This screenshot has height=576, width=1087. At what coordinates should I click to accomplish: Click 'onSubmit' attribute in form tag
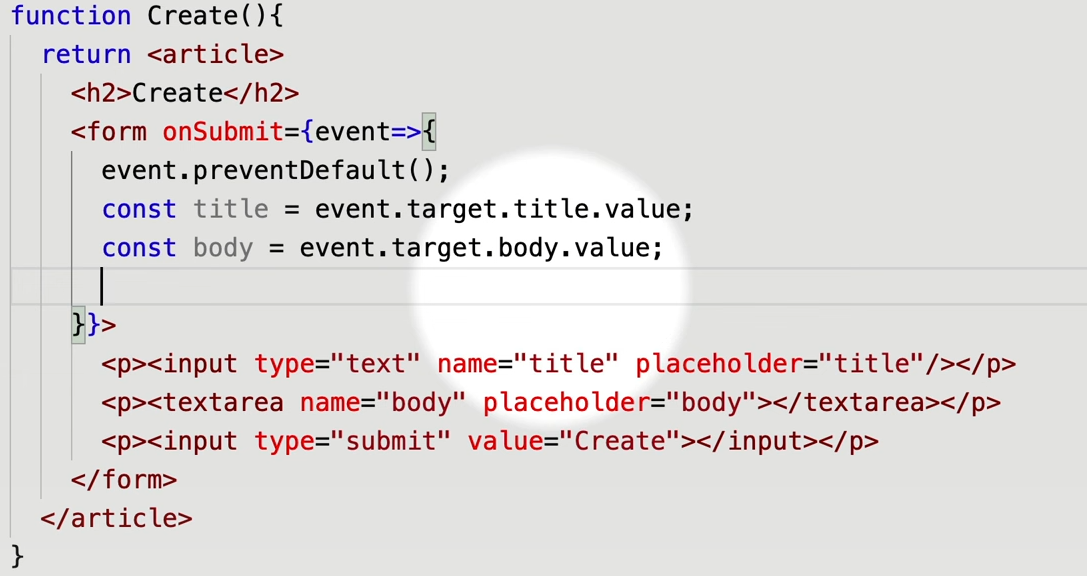click(223, 132)
